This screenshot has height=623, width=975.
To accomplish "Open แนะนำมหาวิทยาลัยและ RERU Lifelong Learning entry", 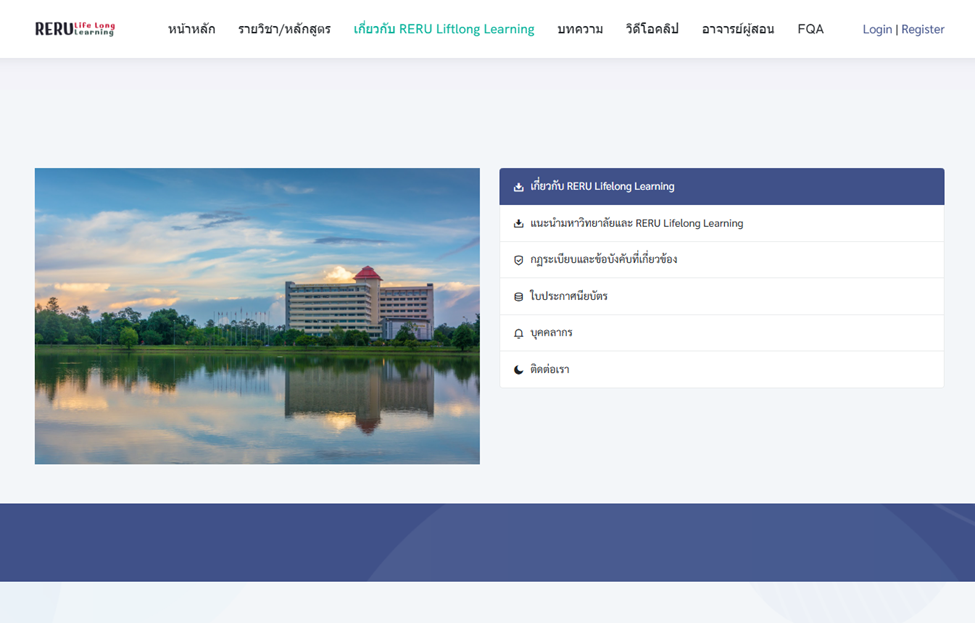I will tap(722, 223).
